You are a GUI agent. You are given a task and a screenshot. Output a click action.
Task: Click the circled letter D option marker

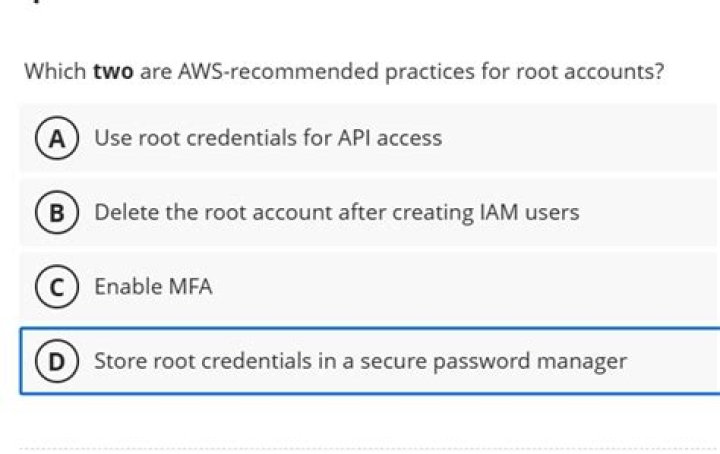pos(51,361)
